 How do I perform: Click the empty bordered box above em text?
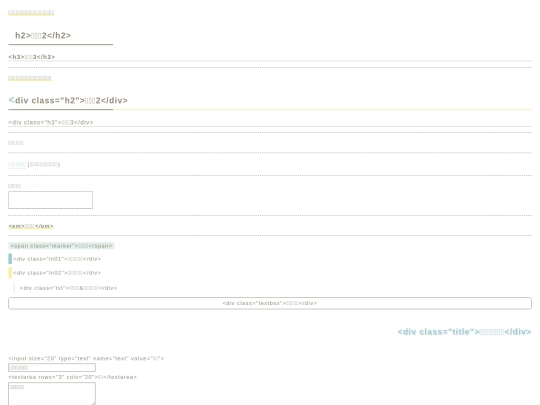(50, 200)
